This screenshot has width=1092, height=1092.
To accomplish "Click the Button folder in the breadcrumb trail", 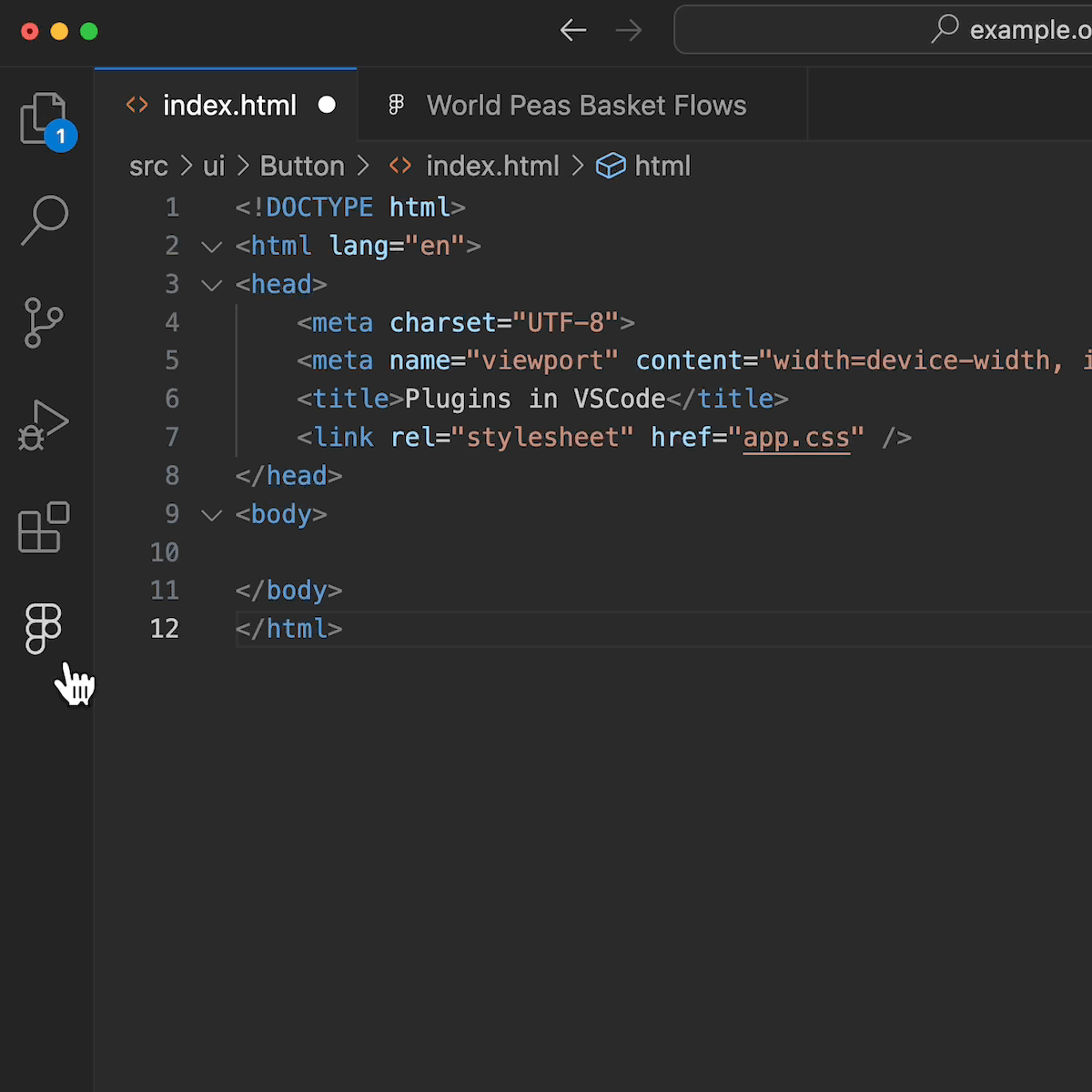I will [x=302, y=166].
